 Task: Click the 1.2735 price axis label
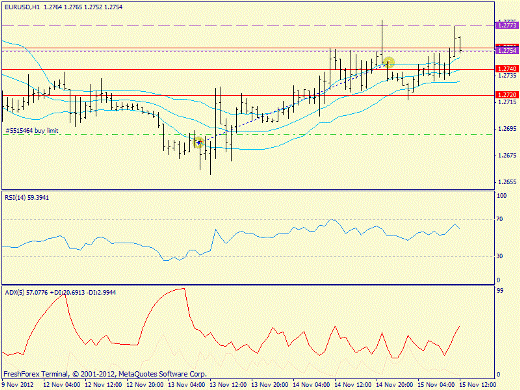coord(507,76)
